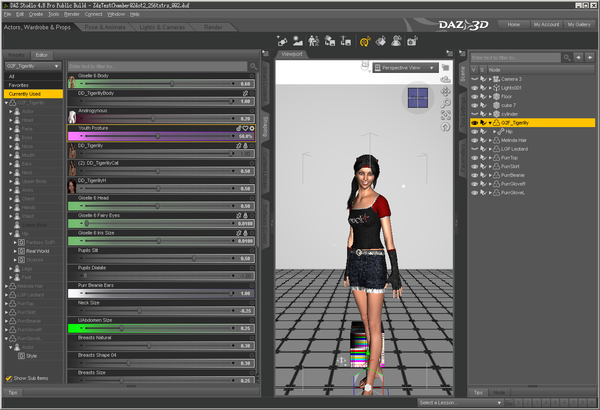The width and height of the screenshot is (600, 410).
Task: Click the new spotlight icon in the toolbar
Action: (x=282, y=41)
